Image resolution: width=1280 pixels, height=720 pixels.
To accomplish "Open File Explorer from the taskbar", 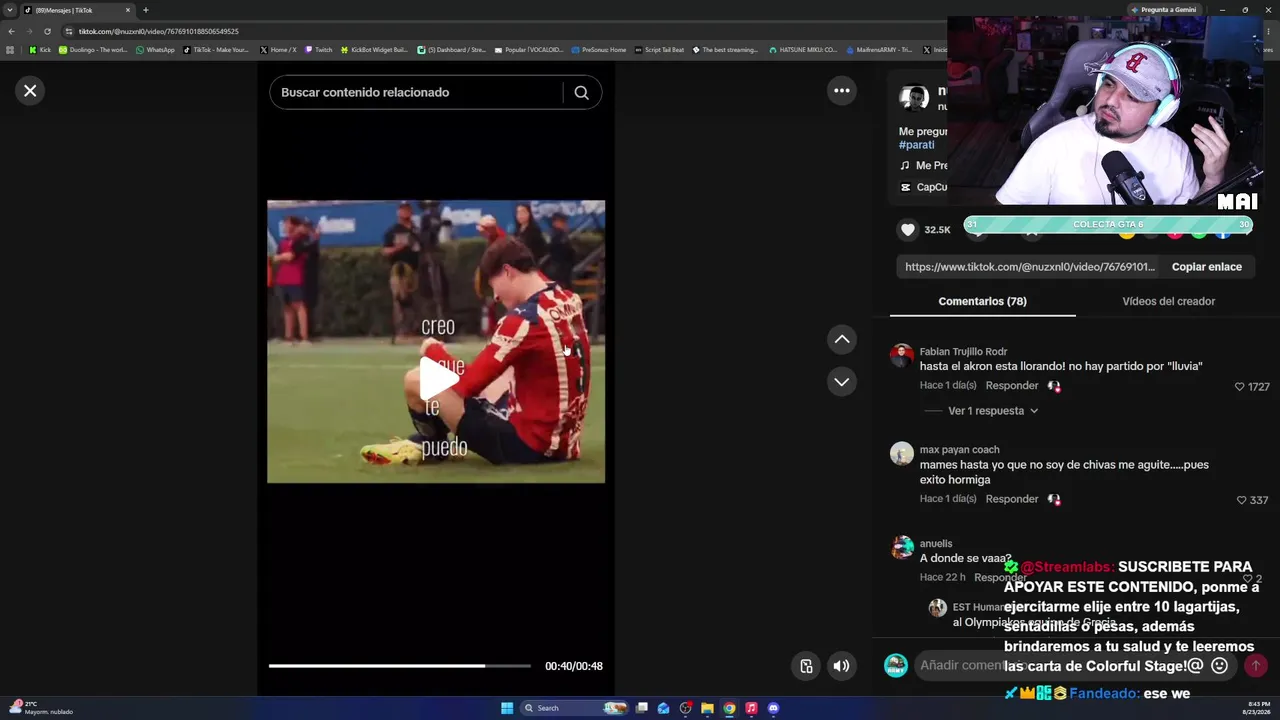I will pos(707,708).
